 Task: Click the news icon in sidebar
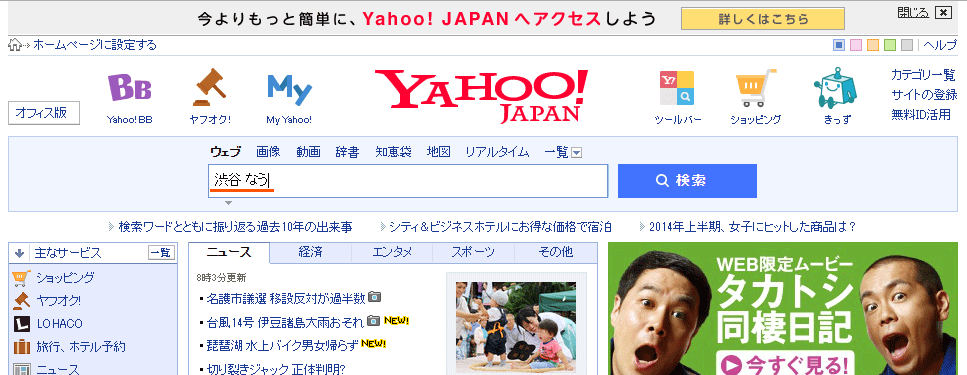22,369
